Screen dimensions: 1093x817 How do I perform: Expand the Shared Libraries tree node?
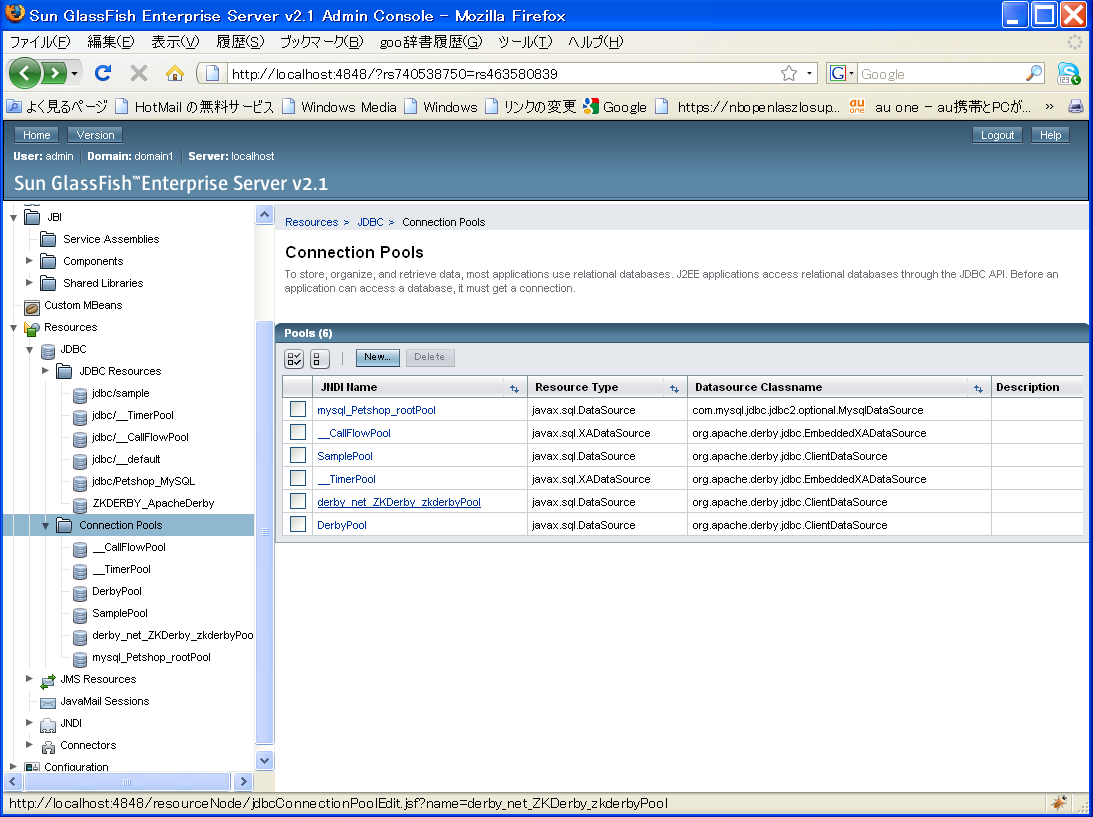point(29,282)
